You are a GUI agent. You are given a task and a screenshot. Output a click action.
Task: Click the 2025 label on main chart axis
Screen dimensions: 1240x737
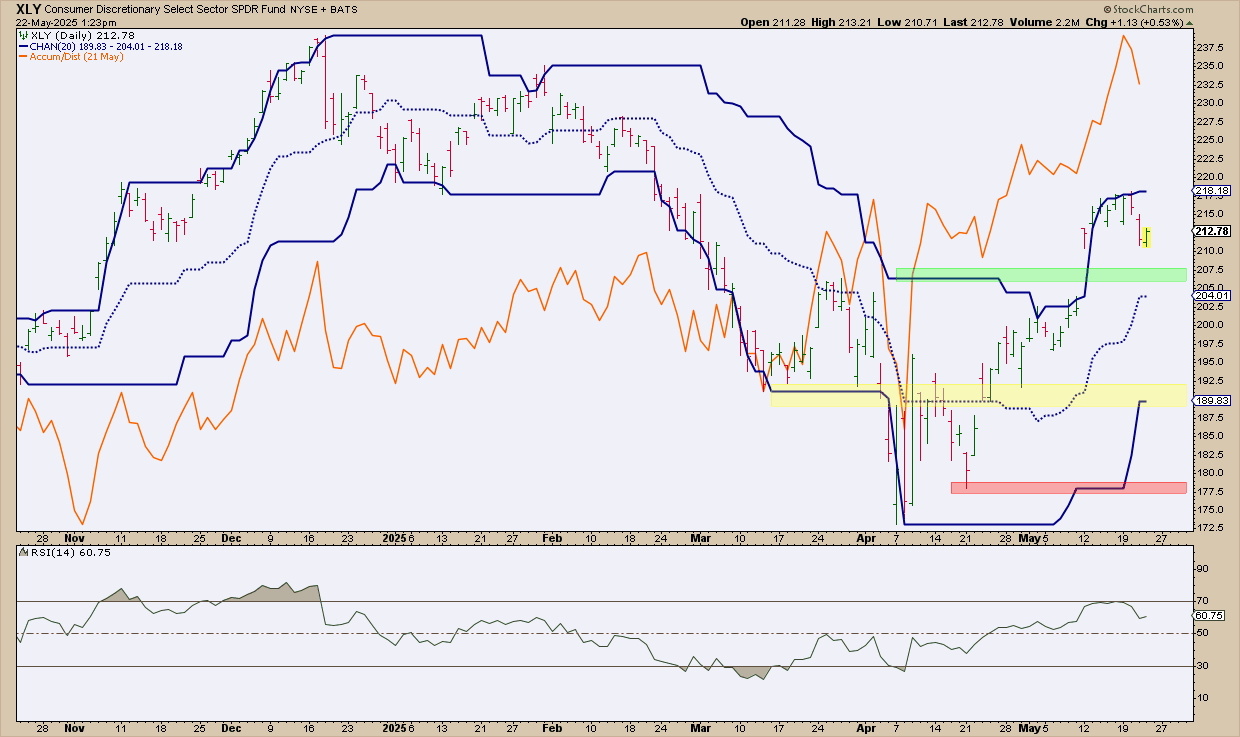pos(394,537)
